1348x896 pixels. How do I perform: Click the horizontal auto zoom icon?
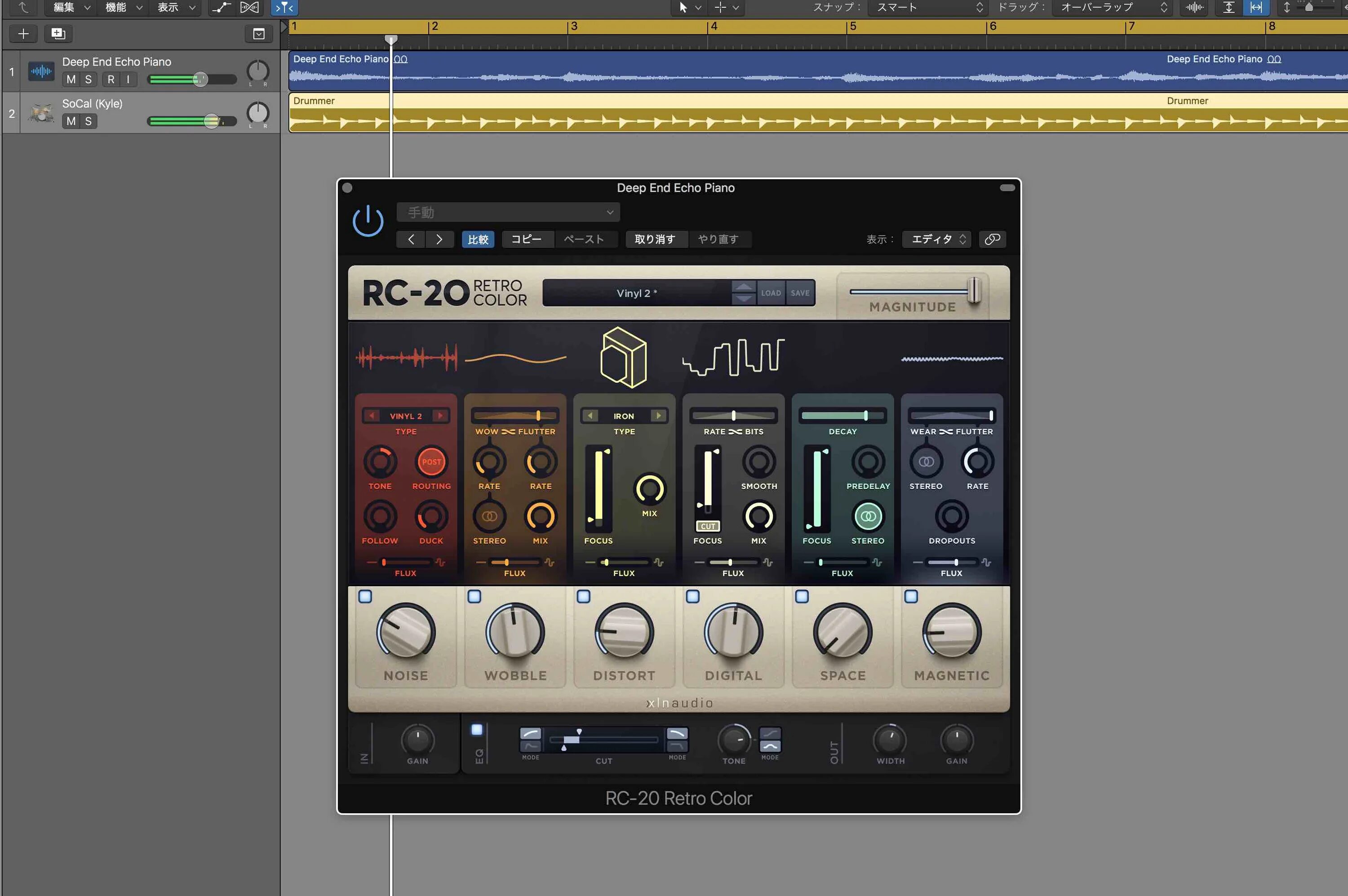[x=1256, y=8]
